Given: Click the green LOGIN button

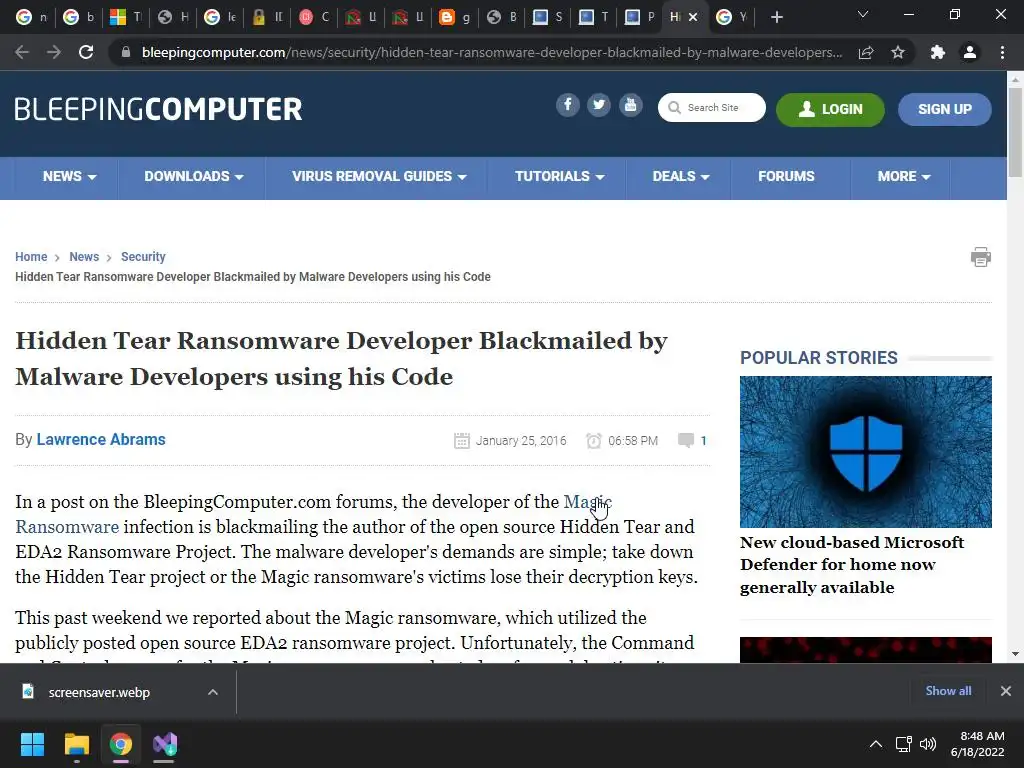Looking at the screenshot, I should pos(830,109).
